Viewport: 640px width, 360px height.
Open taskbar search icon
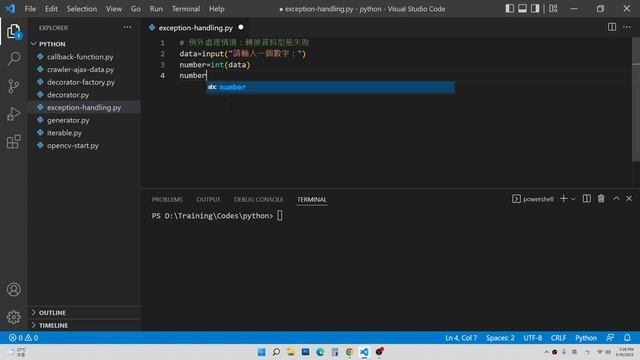coord(276,352)
